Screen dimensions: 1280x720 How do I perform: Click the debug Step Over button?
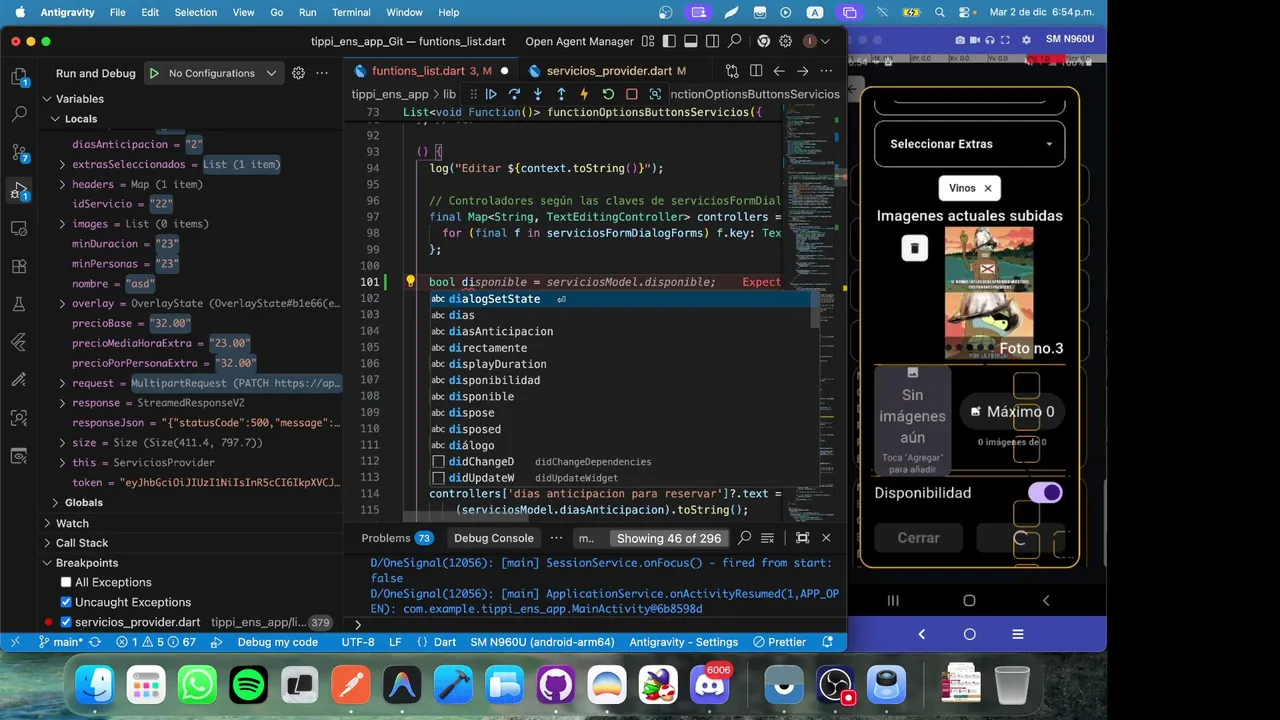tap(514, 94)
